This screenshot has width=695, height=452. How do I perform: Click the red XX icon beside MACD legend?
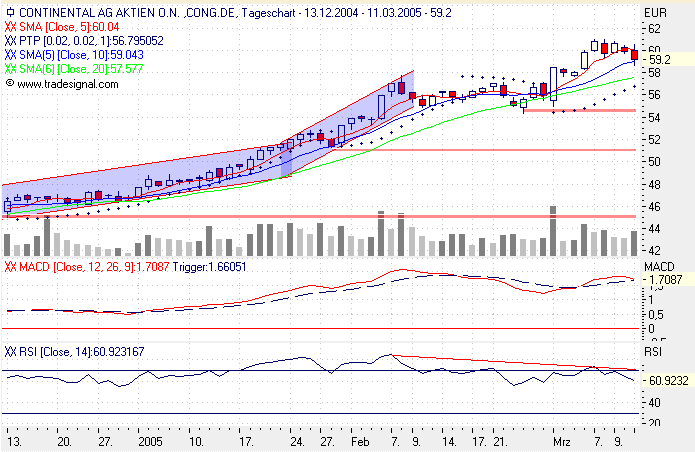pos(10,267)
